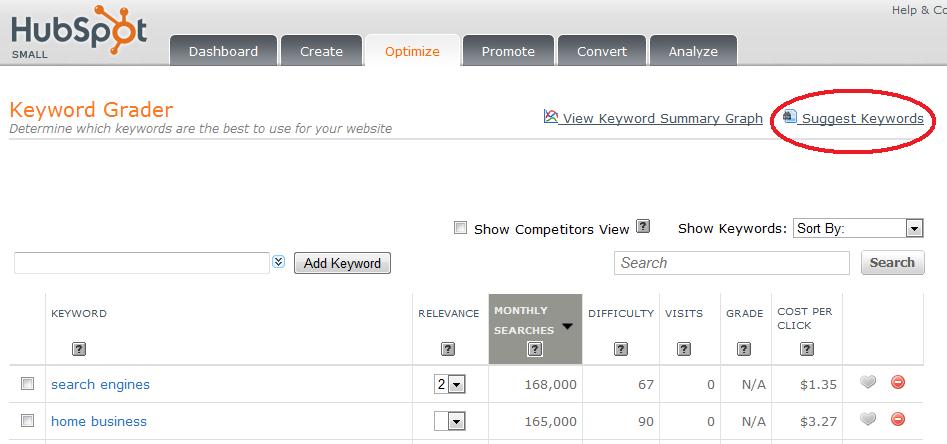
Task: Open the search engines keyword link
Action: tap(100, 384)
